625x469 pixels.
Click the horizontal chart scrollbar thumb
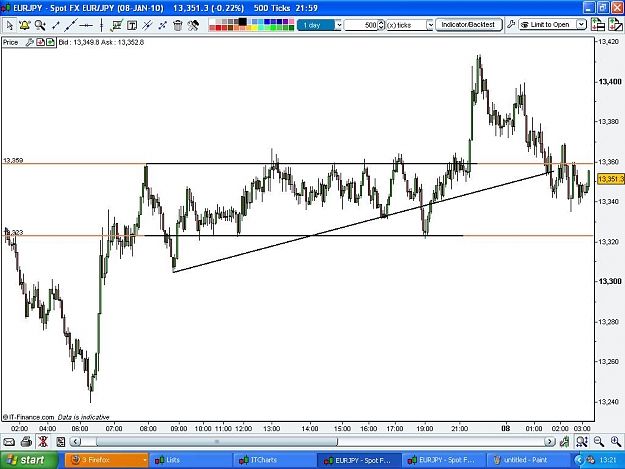[x=217, y=442]
